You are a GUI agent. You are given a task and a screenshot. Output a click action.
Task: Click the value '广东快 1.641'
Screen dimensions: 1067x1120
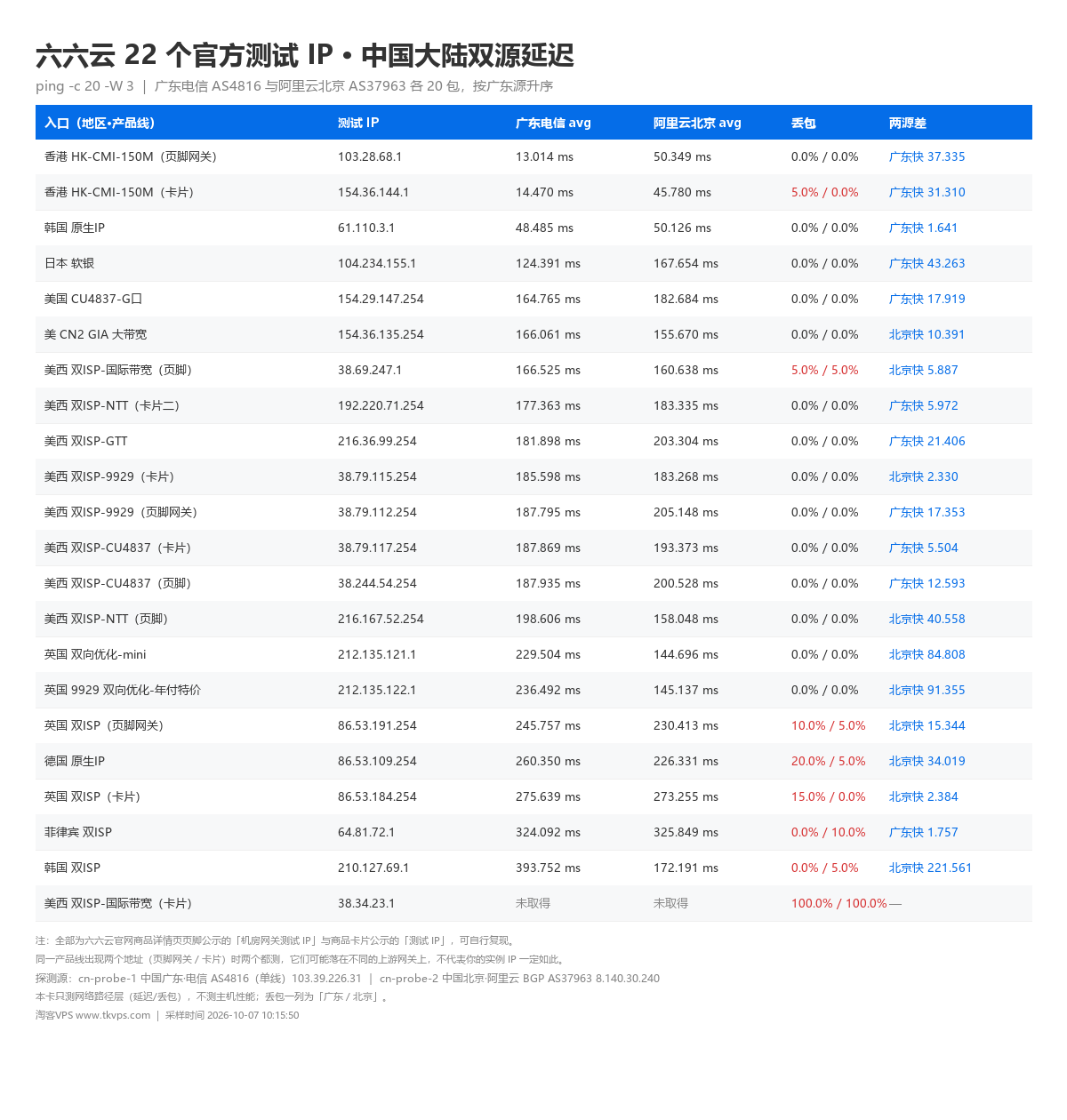923,228
